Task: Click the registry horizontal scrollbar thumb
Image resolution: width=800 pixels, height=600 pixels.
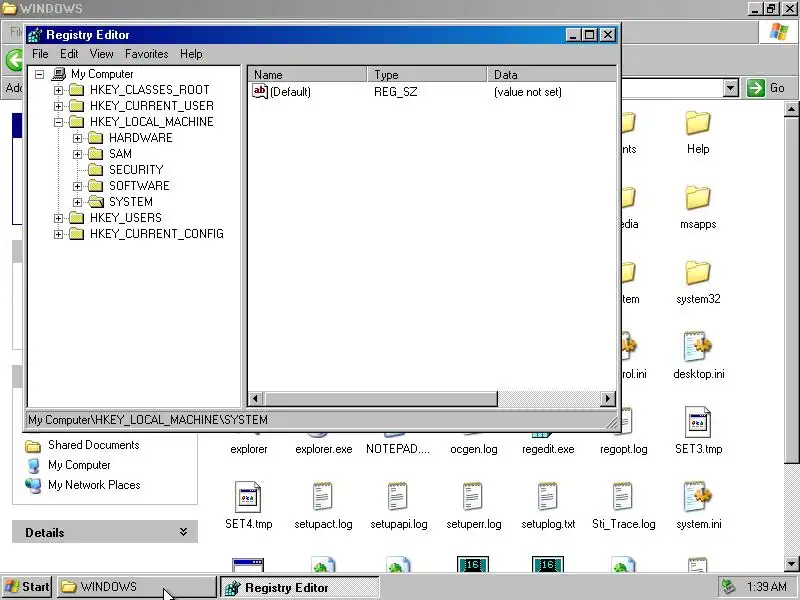Action: tap(381, 398)
